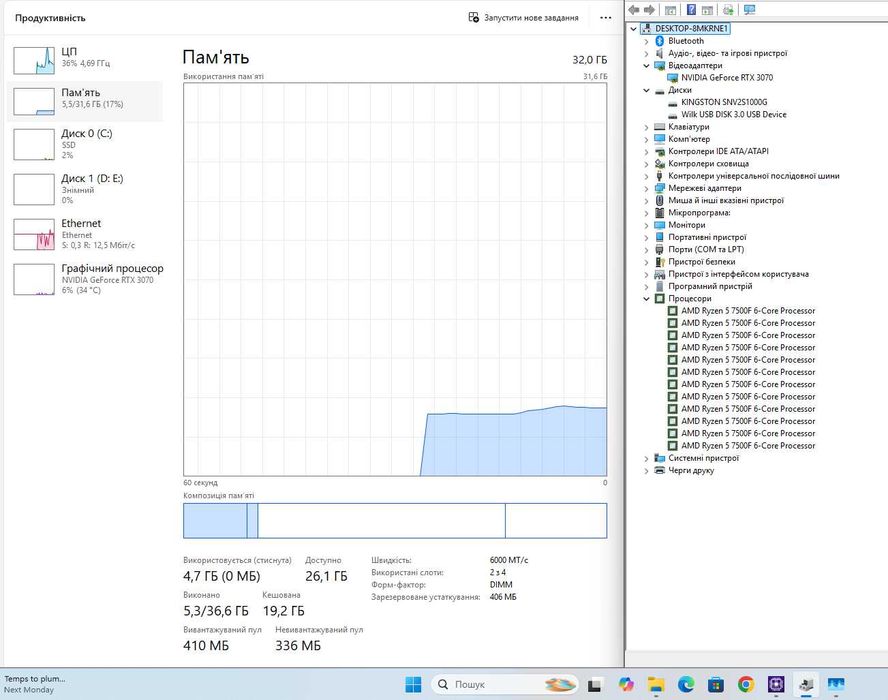Select Wilk USB DISK 3.0 USB Device

click(x=733, y=114)
